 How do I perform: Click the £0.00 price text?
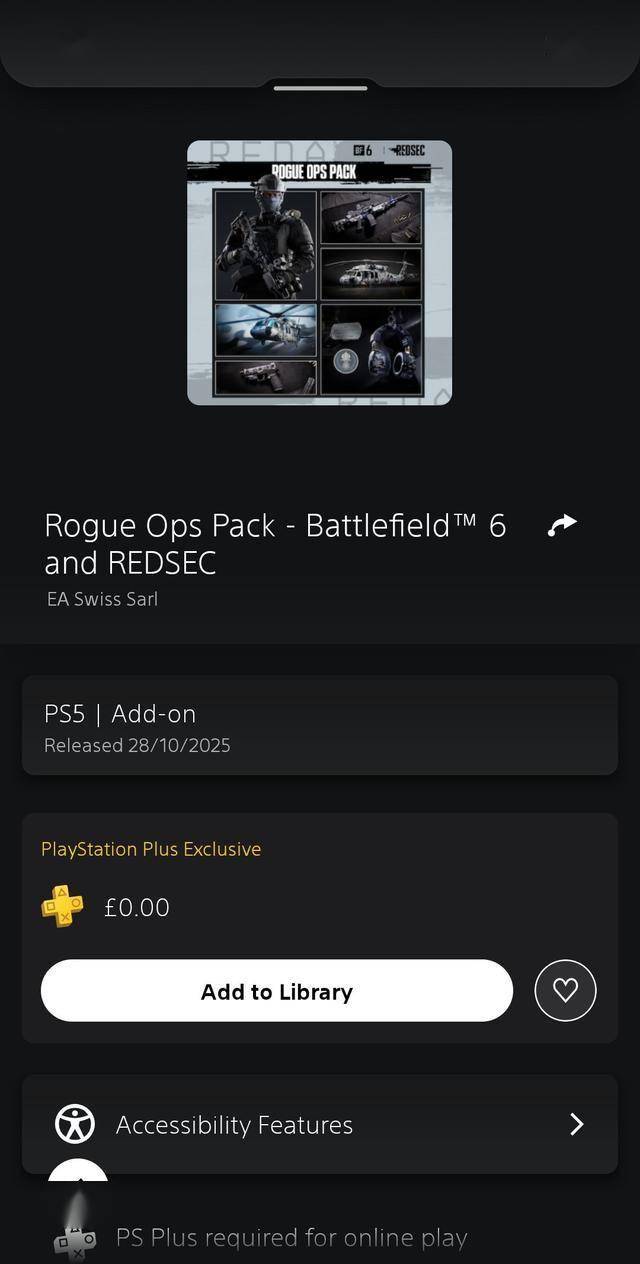pyautogui.click(x=137, y=908)
